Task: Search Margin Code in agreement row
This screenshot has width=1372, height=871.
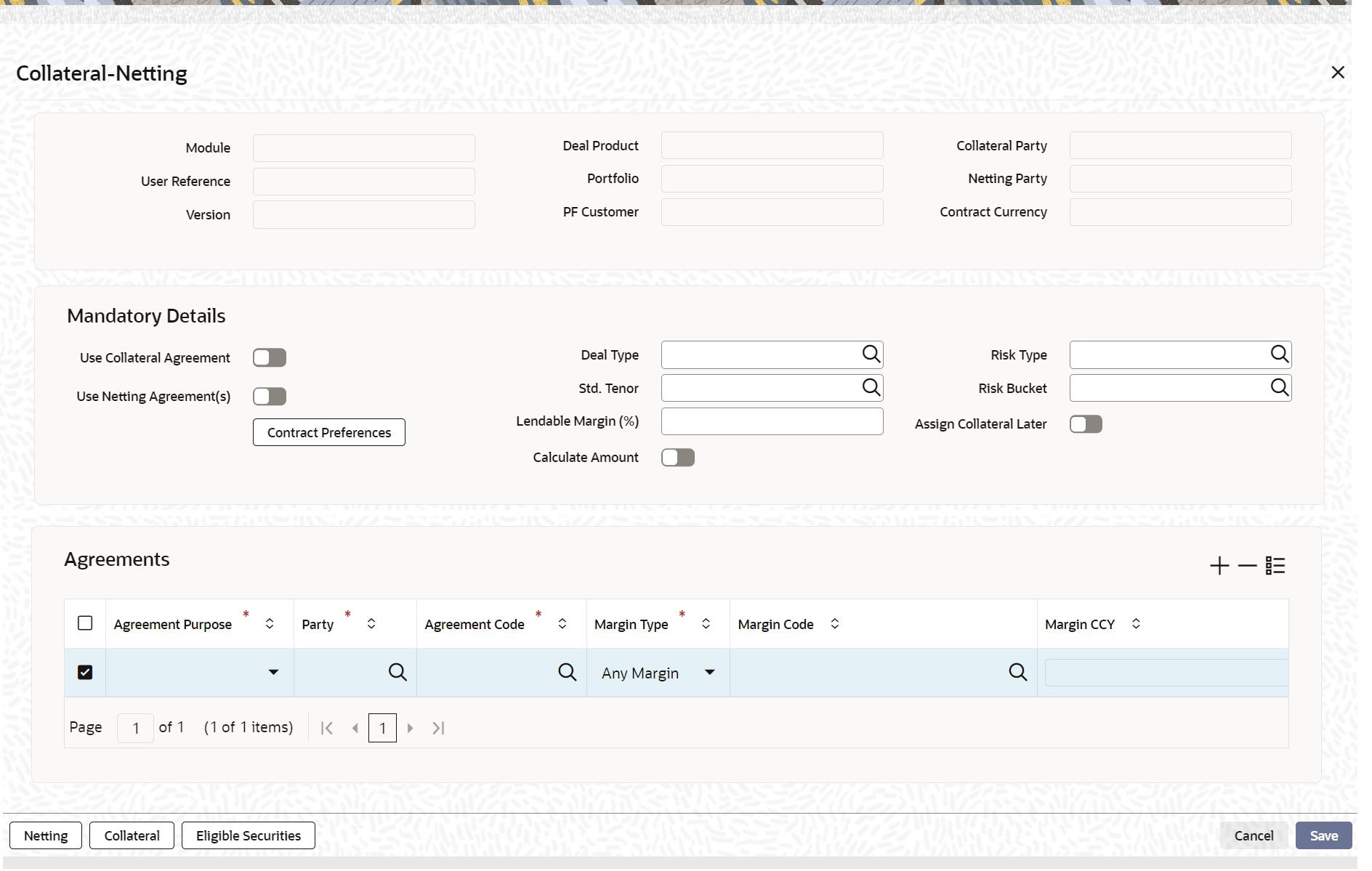Action: point(1018,673)
